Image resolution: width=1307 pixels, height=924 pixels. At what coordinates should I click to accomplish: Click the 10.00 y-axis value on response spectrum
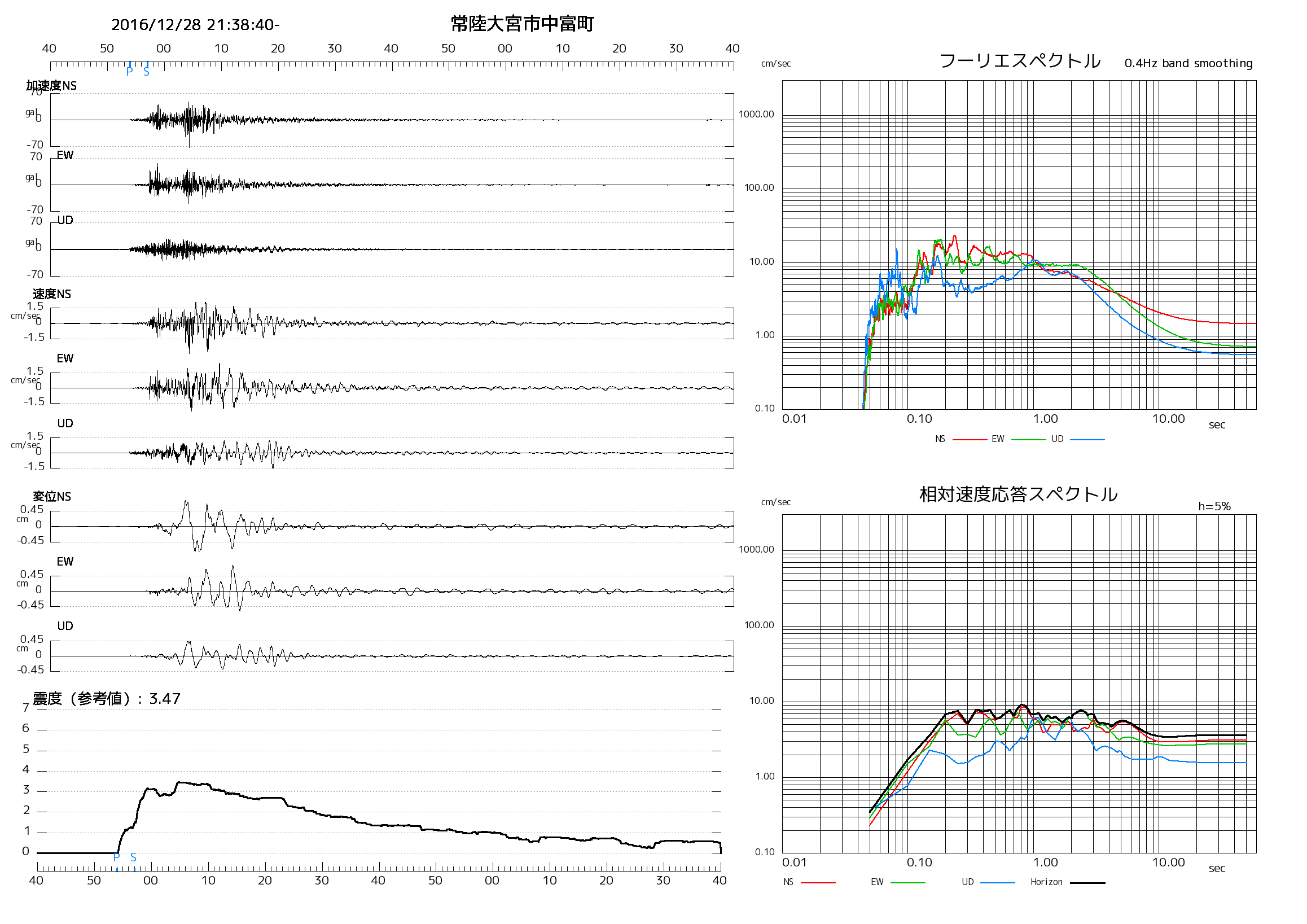point(761,701)
